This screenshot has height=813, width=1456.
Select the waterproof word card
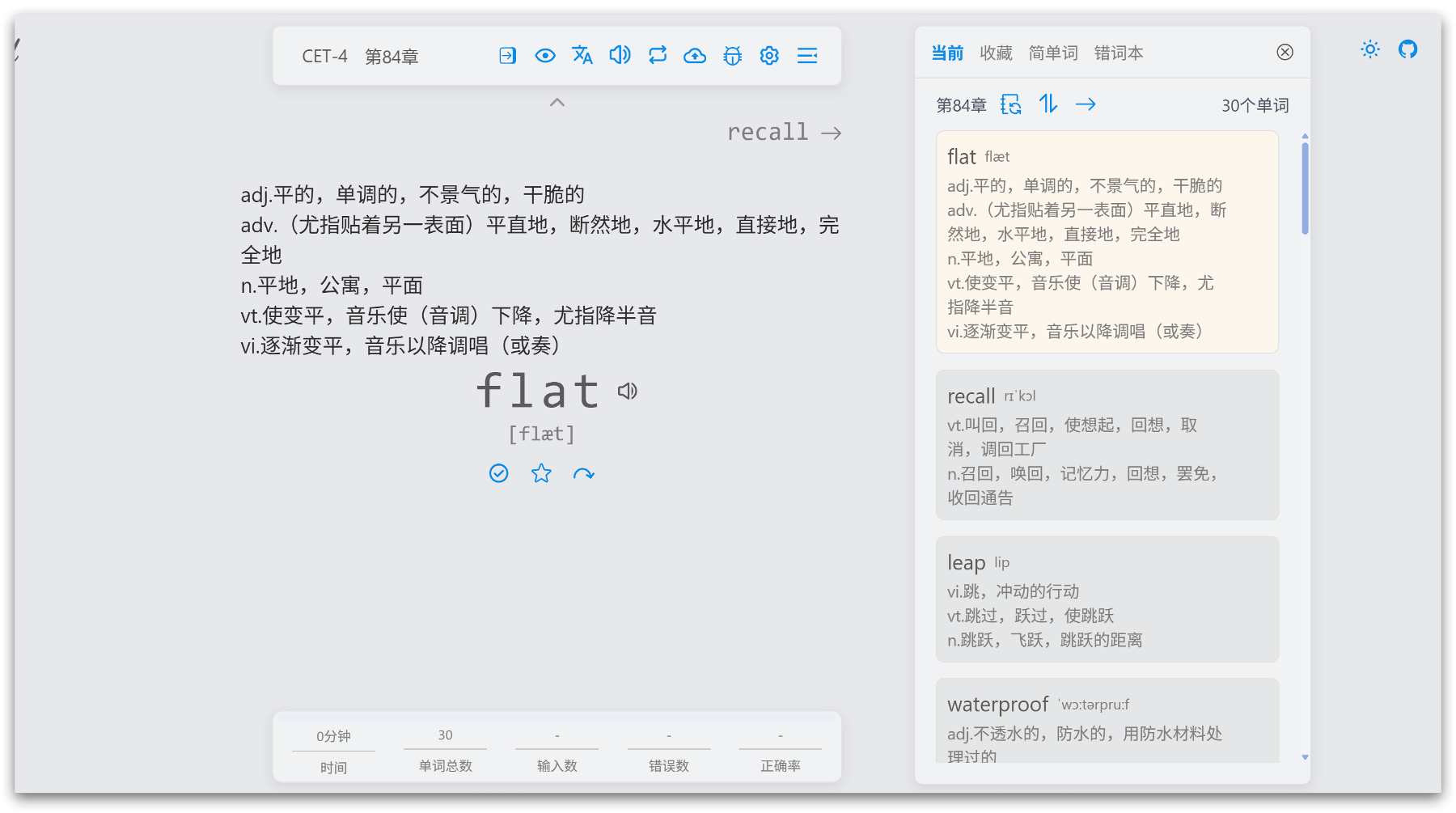(x=1107, y=721)
